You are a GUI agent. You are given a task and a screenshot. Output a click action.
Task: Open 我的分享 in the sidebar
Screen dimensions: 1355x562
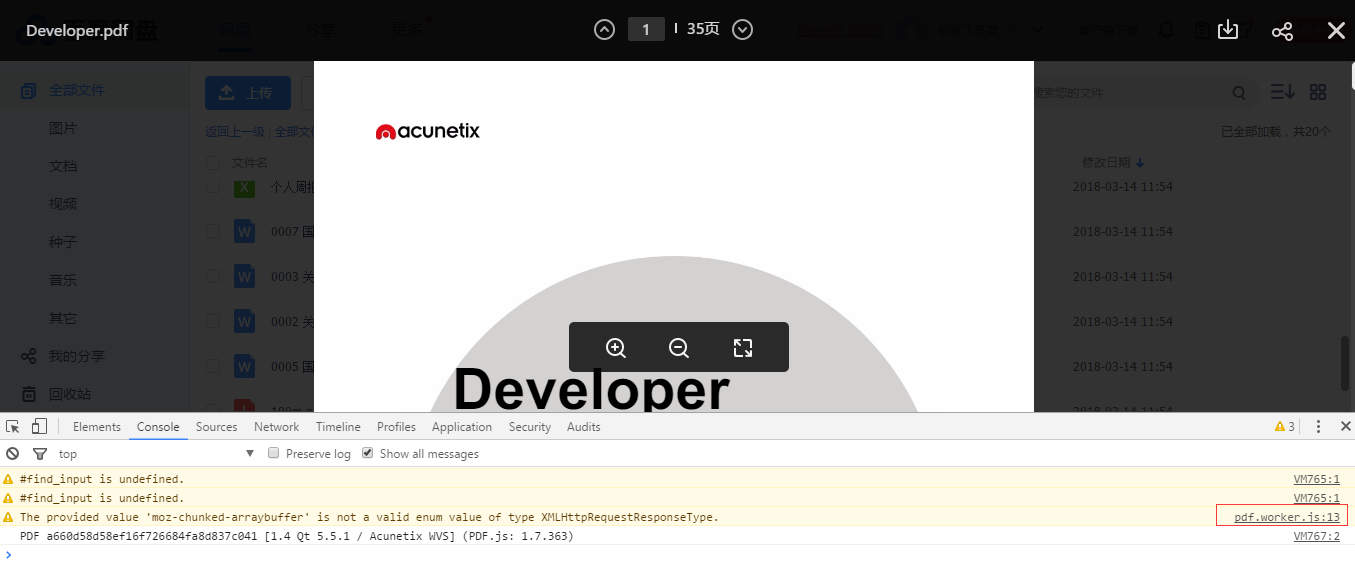tap(77, 356)
